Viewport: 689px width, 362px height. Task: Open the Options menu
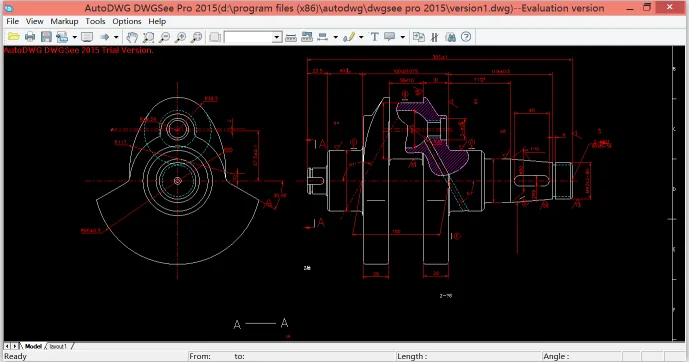coord(127,21)
